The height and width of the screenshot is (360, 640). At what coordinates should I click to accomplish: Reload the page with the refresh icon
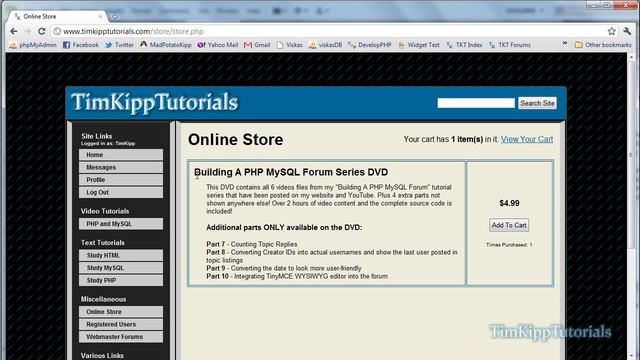pyautogui.click(x=42, y=31)
